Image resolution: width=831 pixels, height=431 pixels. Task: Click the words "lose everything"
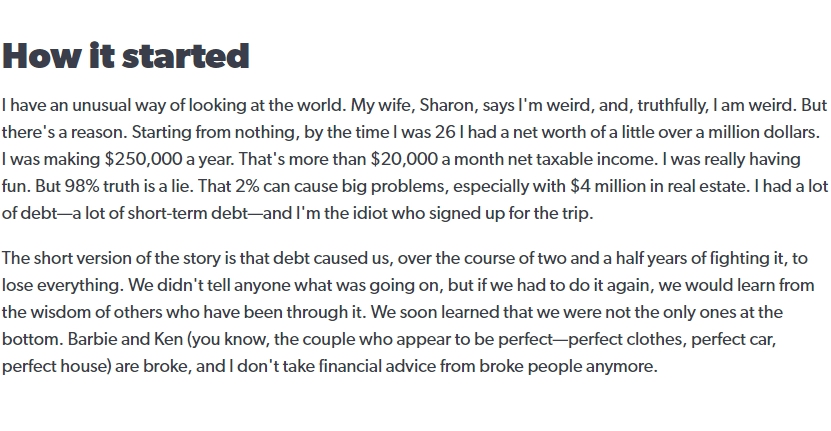pos(63,286)
